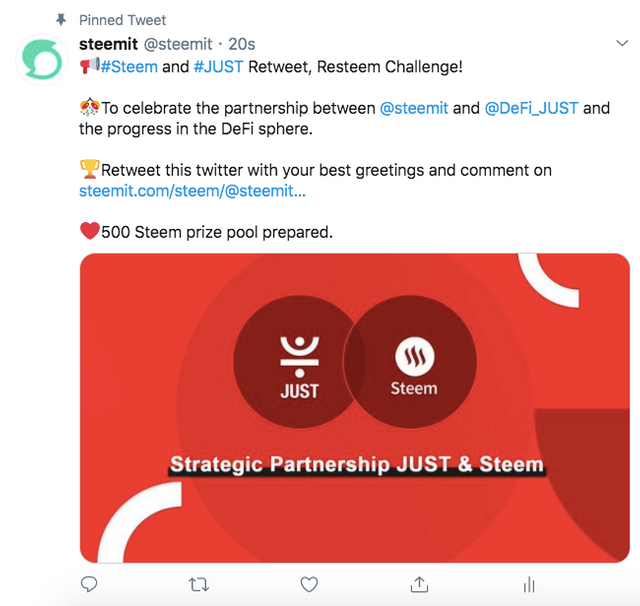The height and width of the screenshot is (606, 640).
Task: Click the steemit display name
Action: click(108, 44)
